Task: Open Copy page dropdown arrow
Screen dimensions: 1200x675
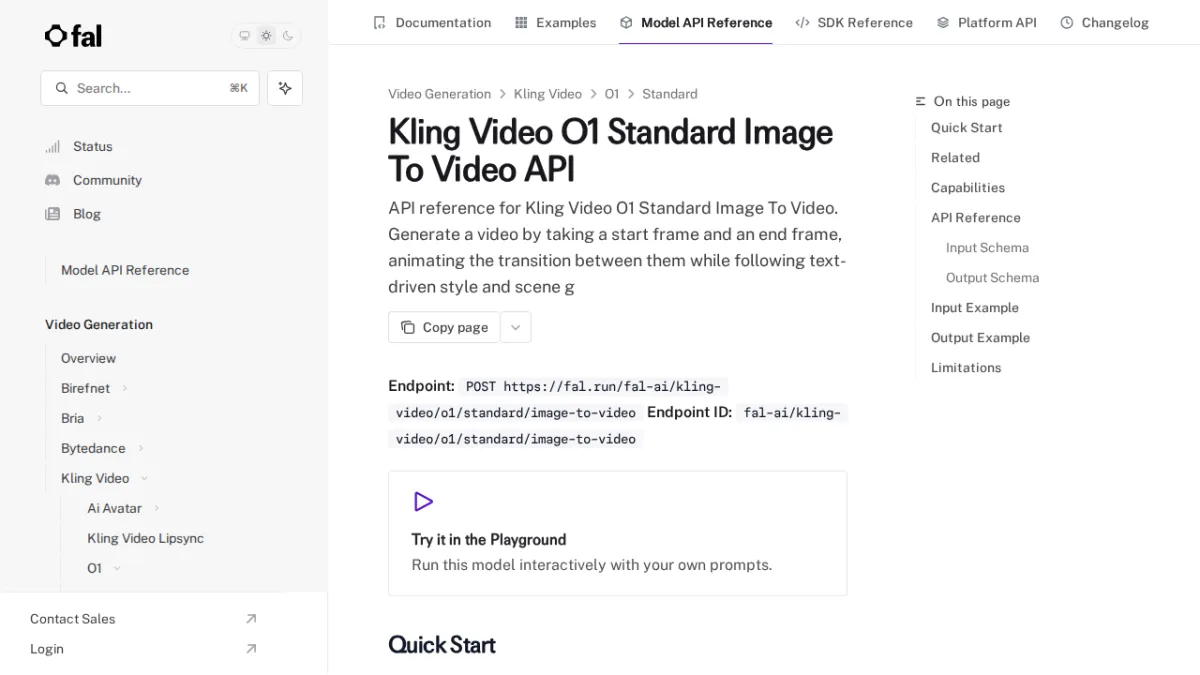Action: click(515, 327)
